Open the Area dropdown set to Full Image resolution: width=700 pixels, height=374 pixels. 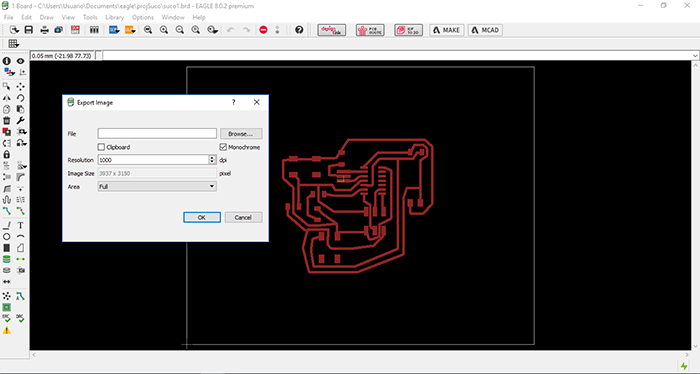tap(157, 187)
